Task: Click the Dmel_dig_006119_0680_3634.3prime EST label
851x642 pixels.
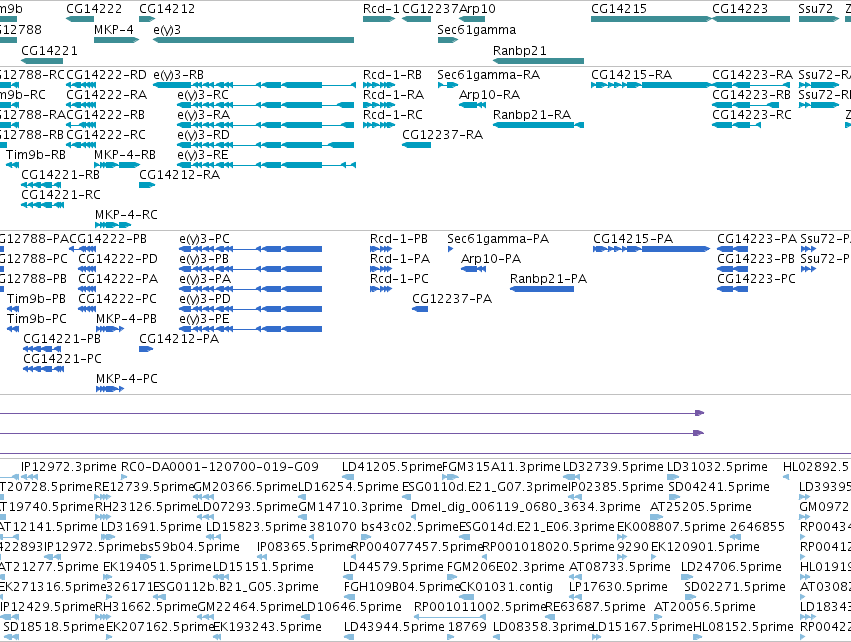Action: tap(526, 507)
